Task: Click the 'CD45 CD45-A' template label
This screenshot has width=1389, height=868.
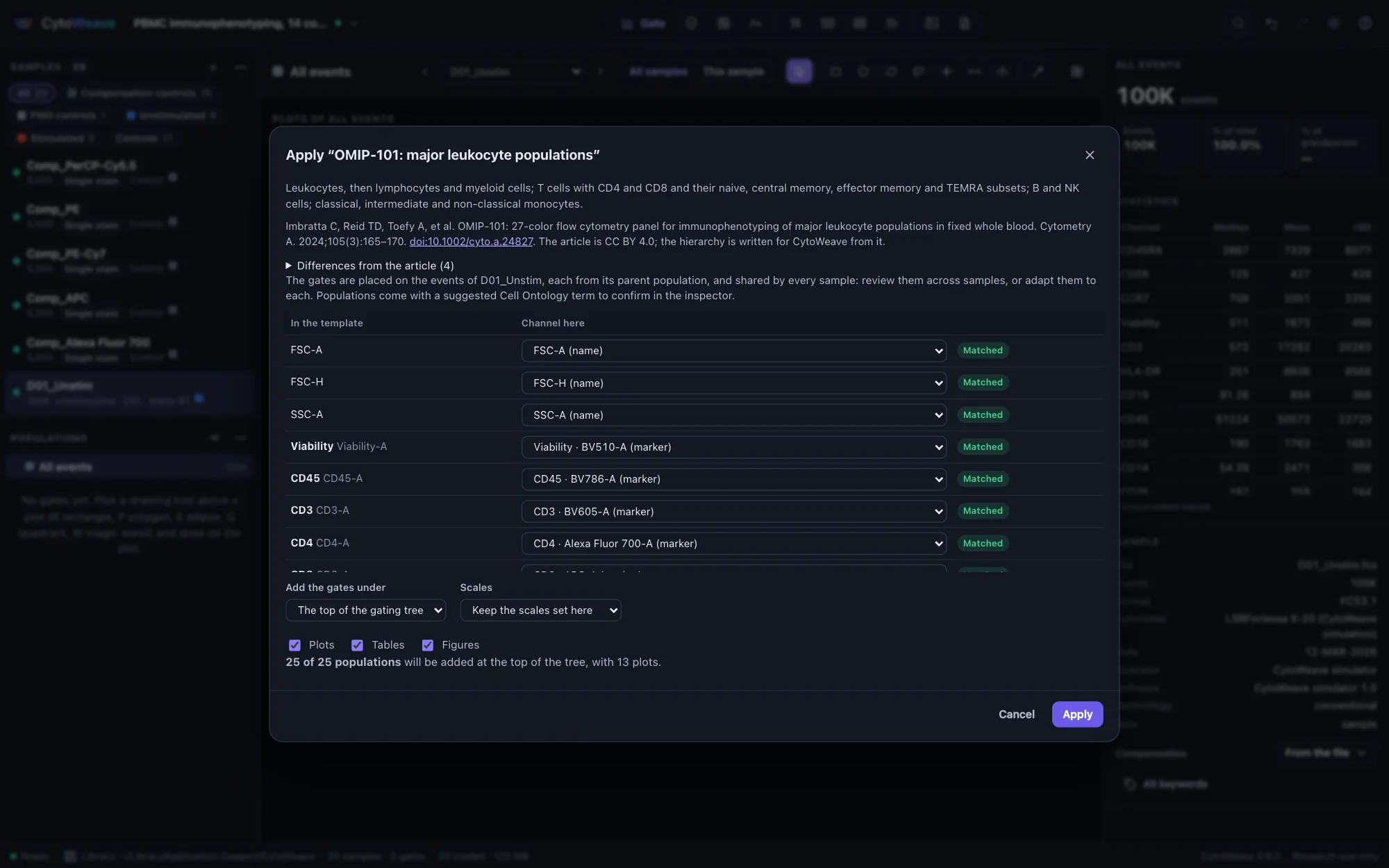Action: click(x=326, y=478)
